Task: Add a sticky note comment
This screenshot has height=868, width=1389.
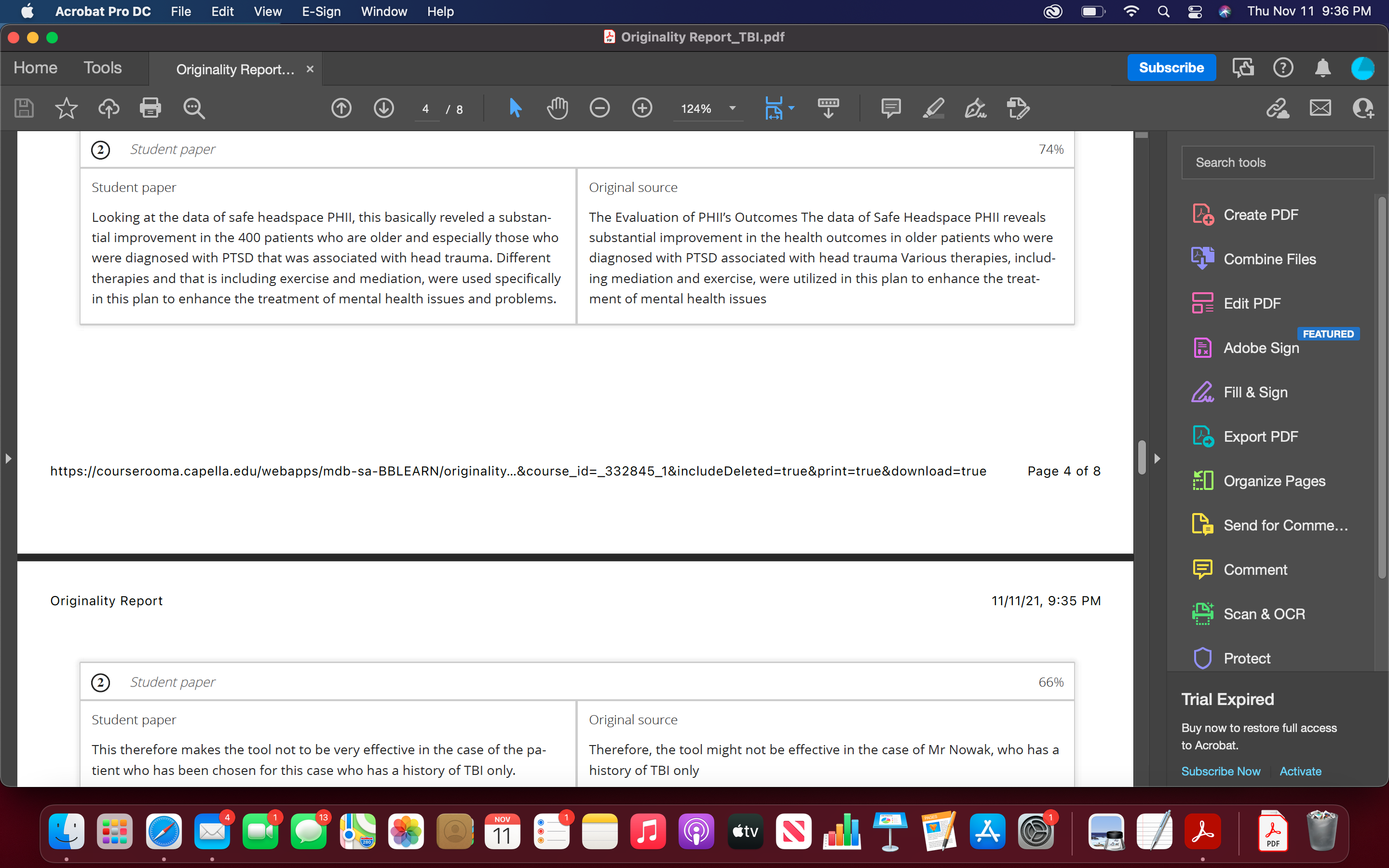Action: tap(891, 108)
